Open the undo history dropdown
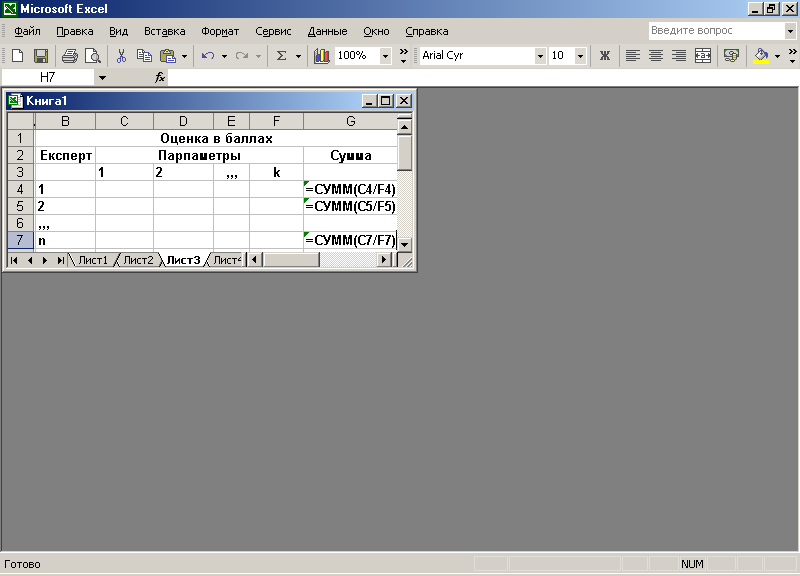Image resolution: width=800 pixels, height=576 pixels. click(x=224, y=56)
